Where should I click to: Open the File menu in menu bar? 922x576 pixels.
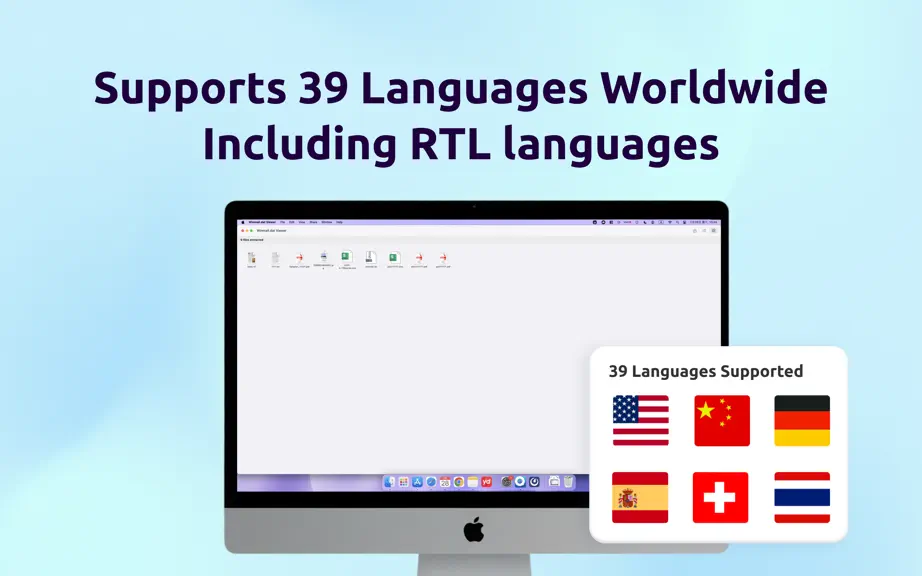pyautogui.click(x=282, y=222)
